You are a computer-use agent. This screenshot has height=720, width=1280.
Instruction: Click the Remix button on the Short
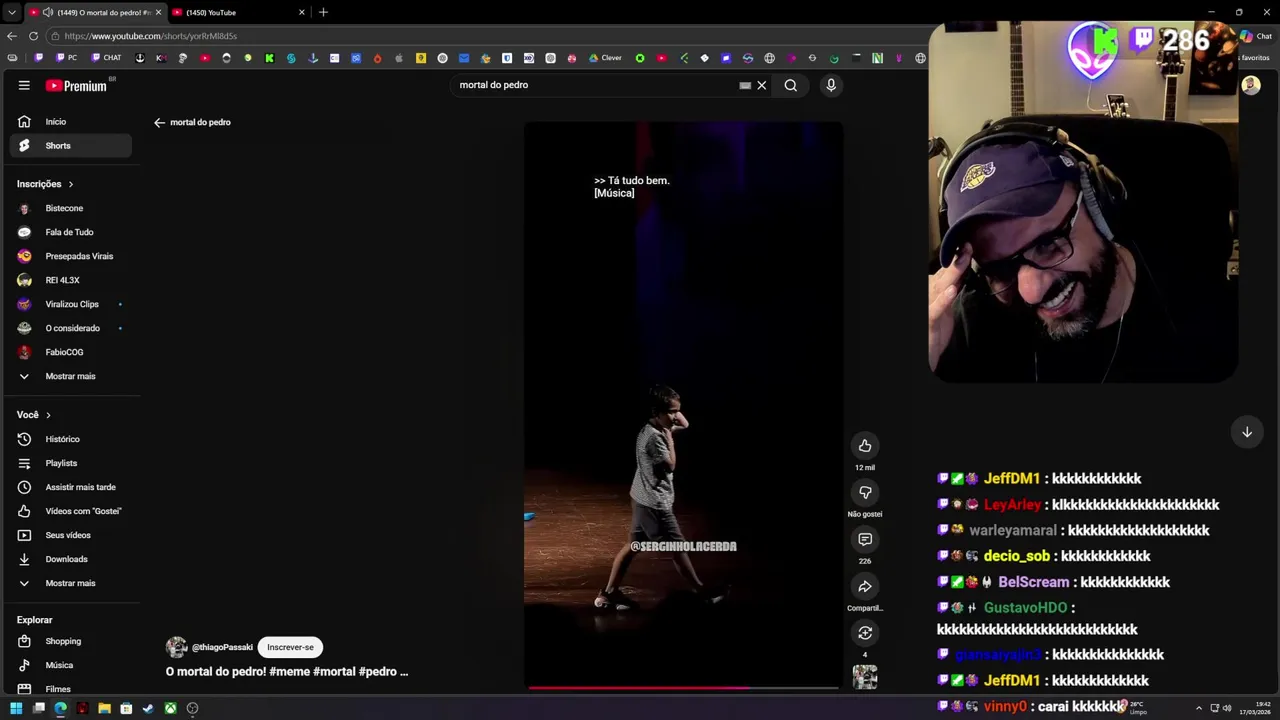coord(865,633)
